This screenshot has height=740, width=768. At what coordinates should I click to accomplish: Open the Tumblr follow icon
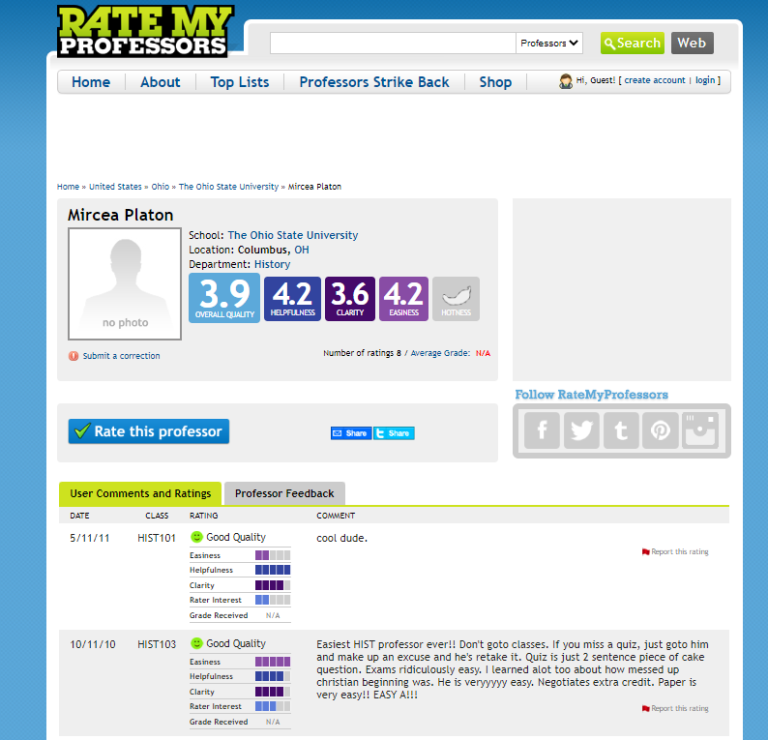tap(621, 430)
